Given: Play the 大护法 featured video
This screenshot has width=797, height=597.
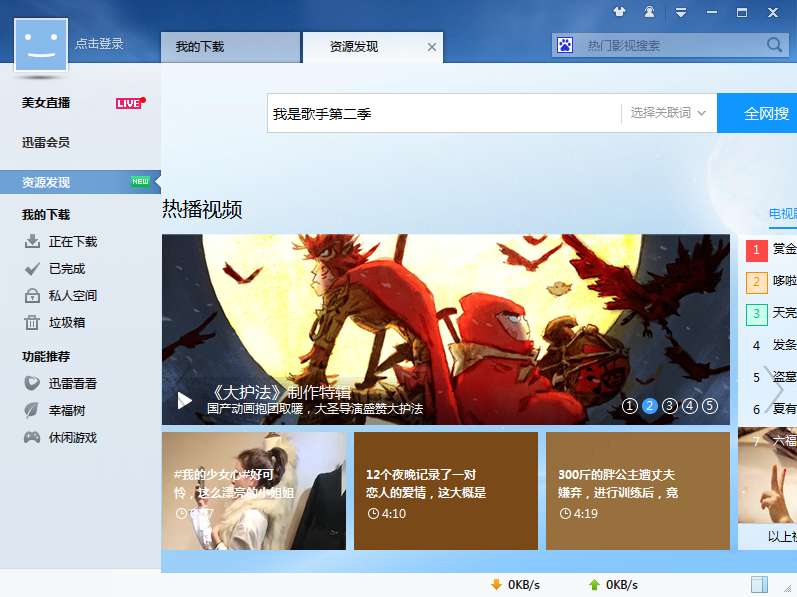Looking at the screenshot, I should tap(185, 400).
